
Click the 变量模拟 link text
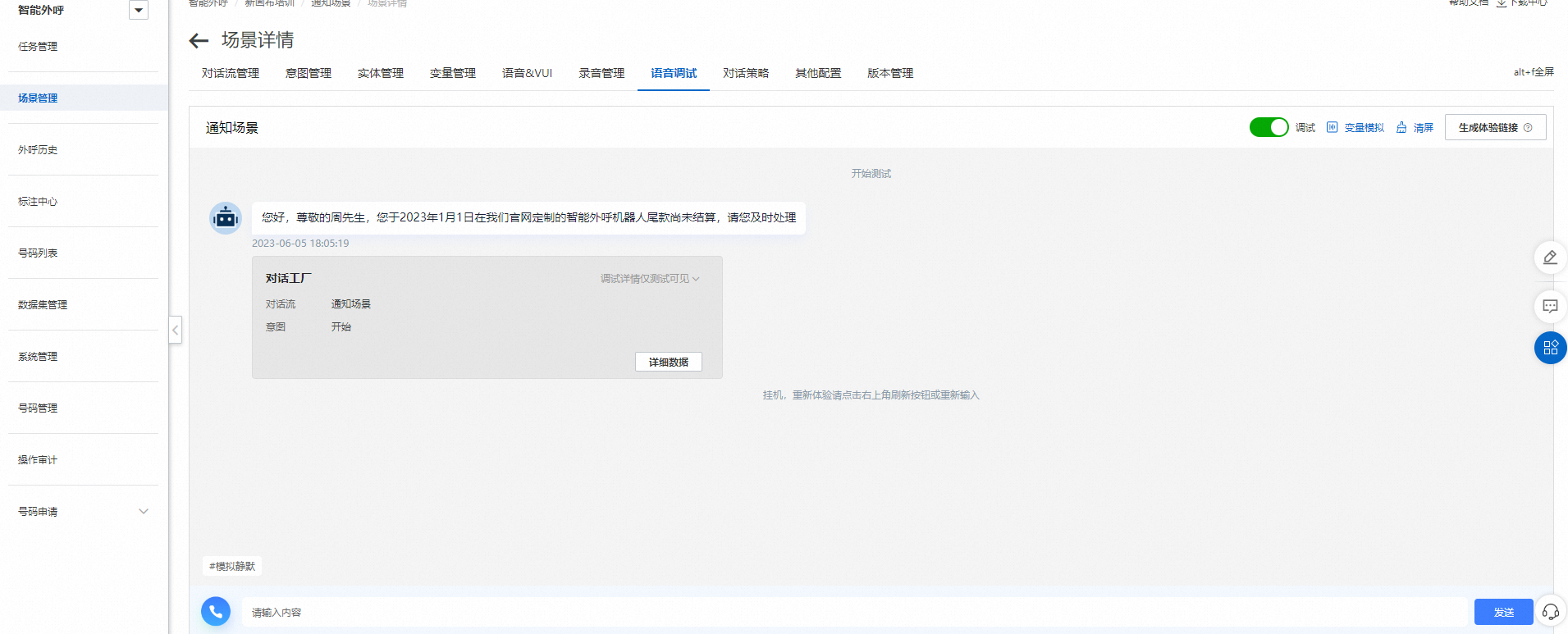click(1364, 128)
